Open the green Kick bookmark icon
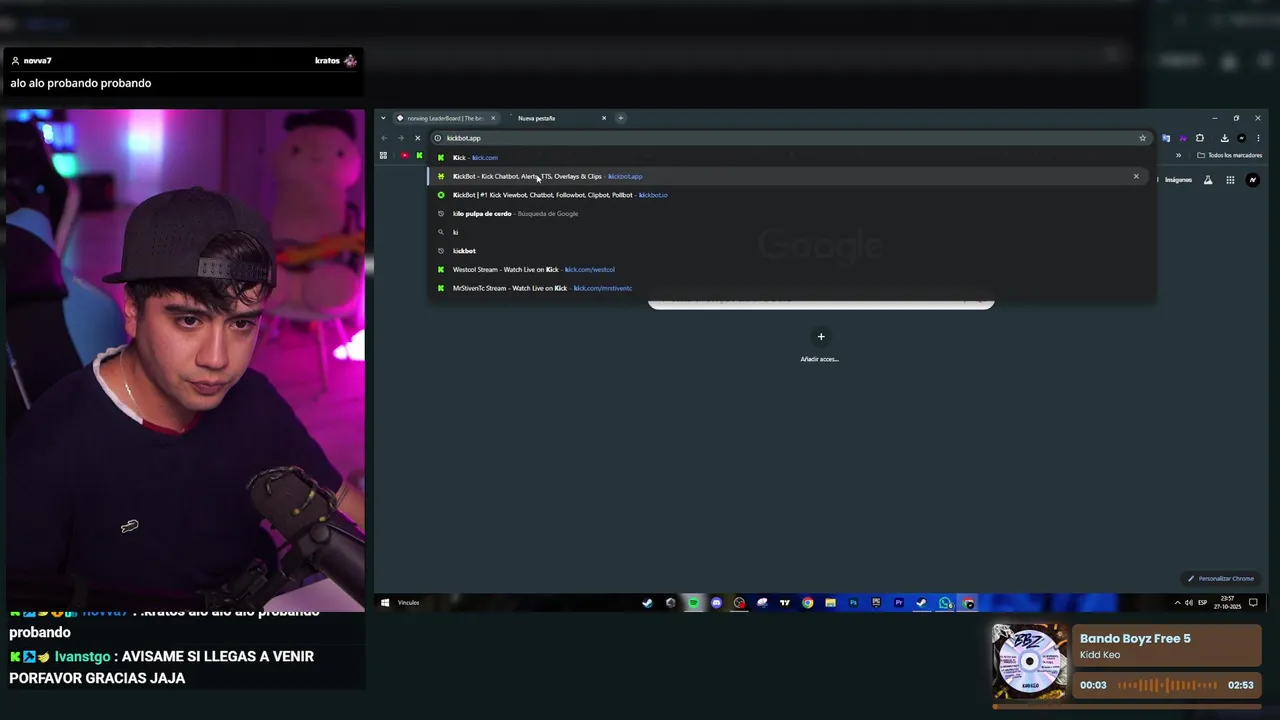The image size is (1280, 720). pos(420,156)
